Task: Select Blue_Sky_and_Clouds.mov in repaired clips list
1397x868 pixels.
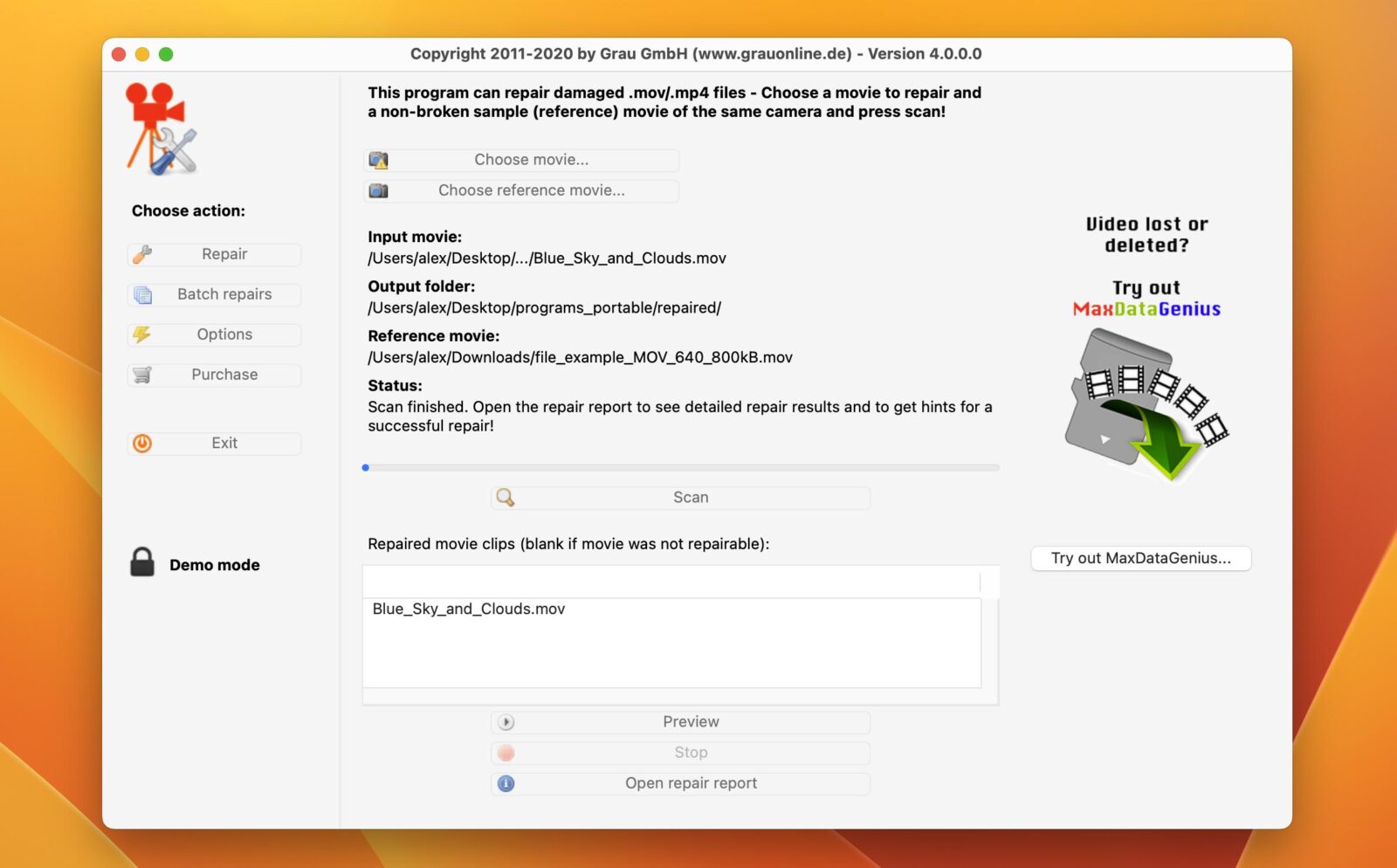Action: [x=469, y=609]
